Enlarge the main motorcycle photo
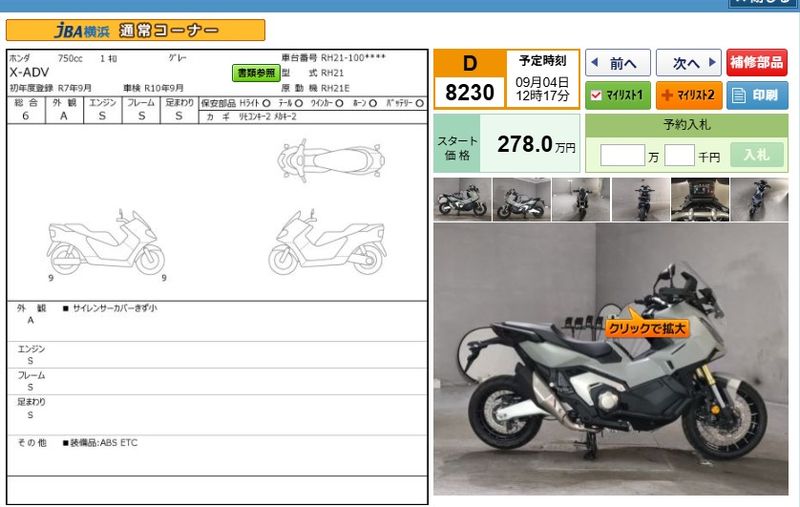 pyautogui.click(x=611, y=359)
